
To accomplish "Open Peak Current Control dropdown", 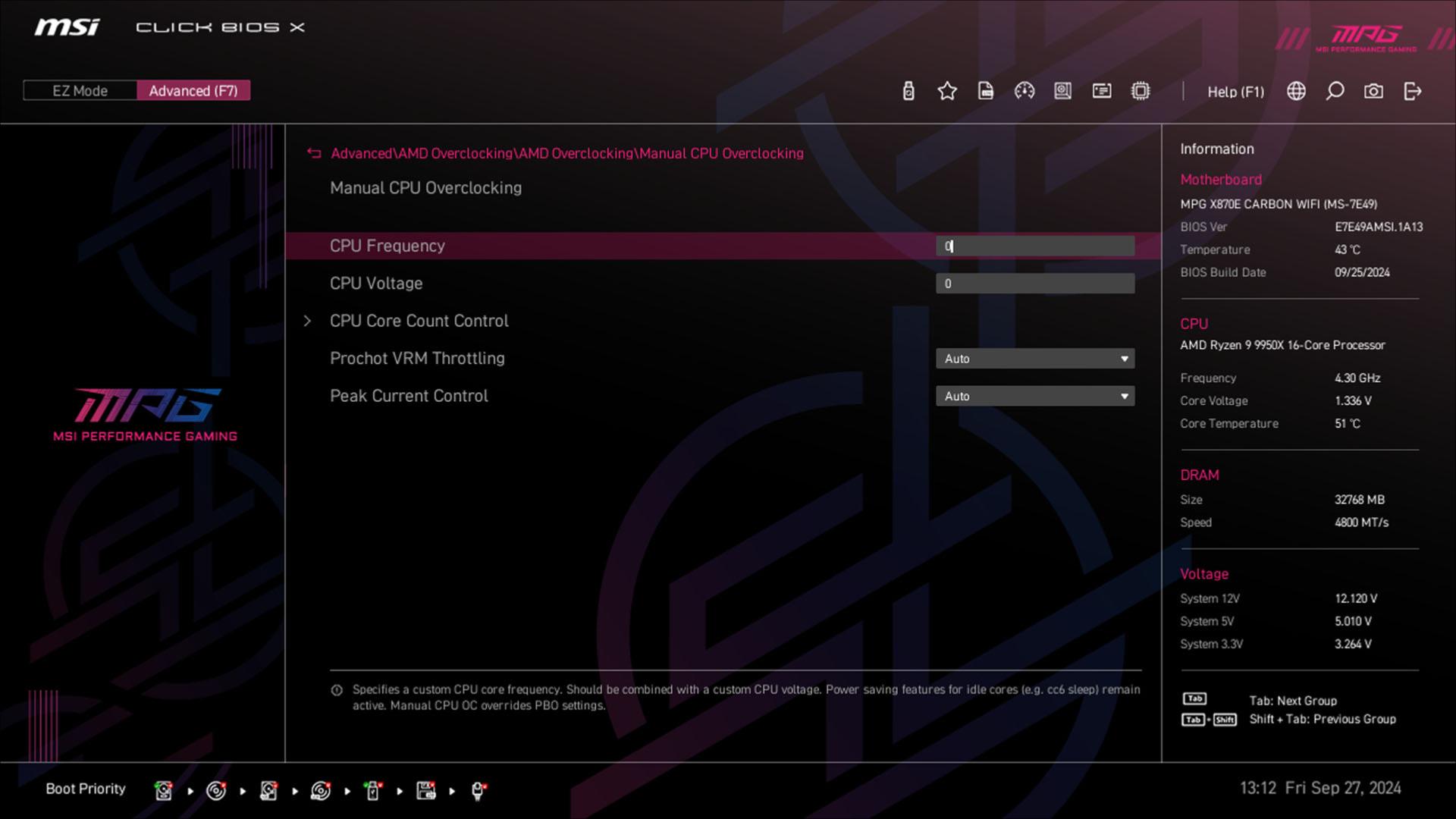I will click(1035, 396).
